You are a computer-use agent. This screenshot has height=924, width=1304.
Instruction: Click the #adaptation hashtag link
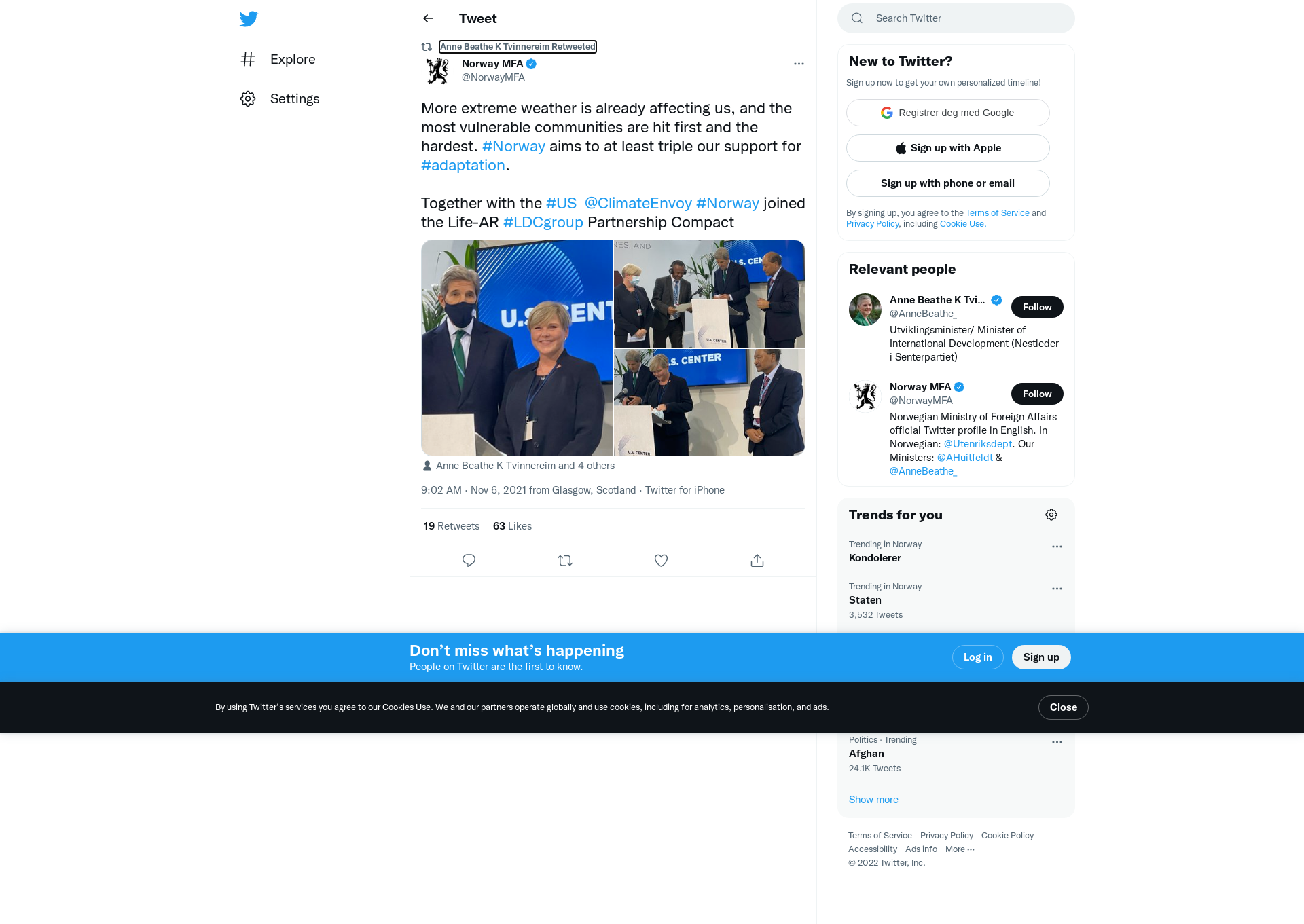click(463, 165)
